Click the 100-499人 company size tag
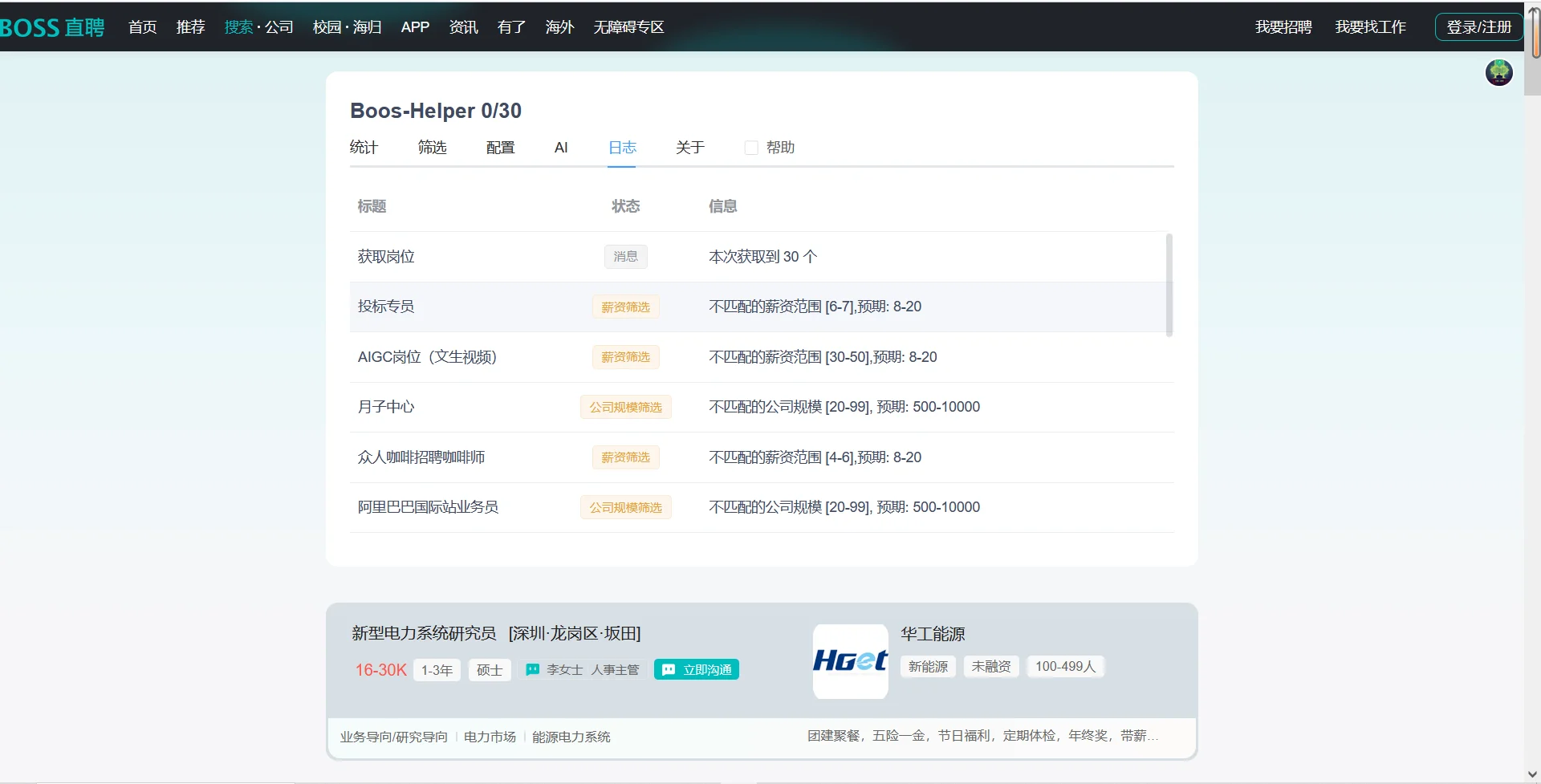The height and width of the screenshot is (784, 1541). pyautogui.click(x=1065, y=667)
